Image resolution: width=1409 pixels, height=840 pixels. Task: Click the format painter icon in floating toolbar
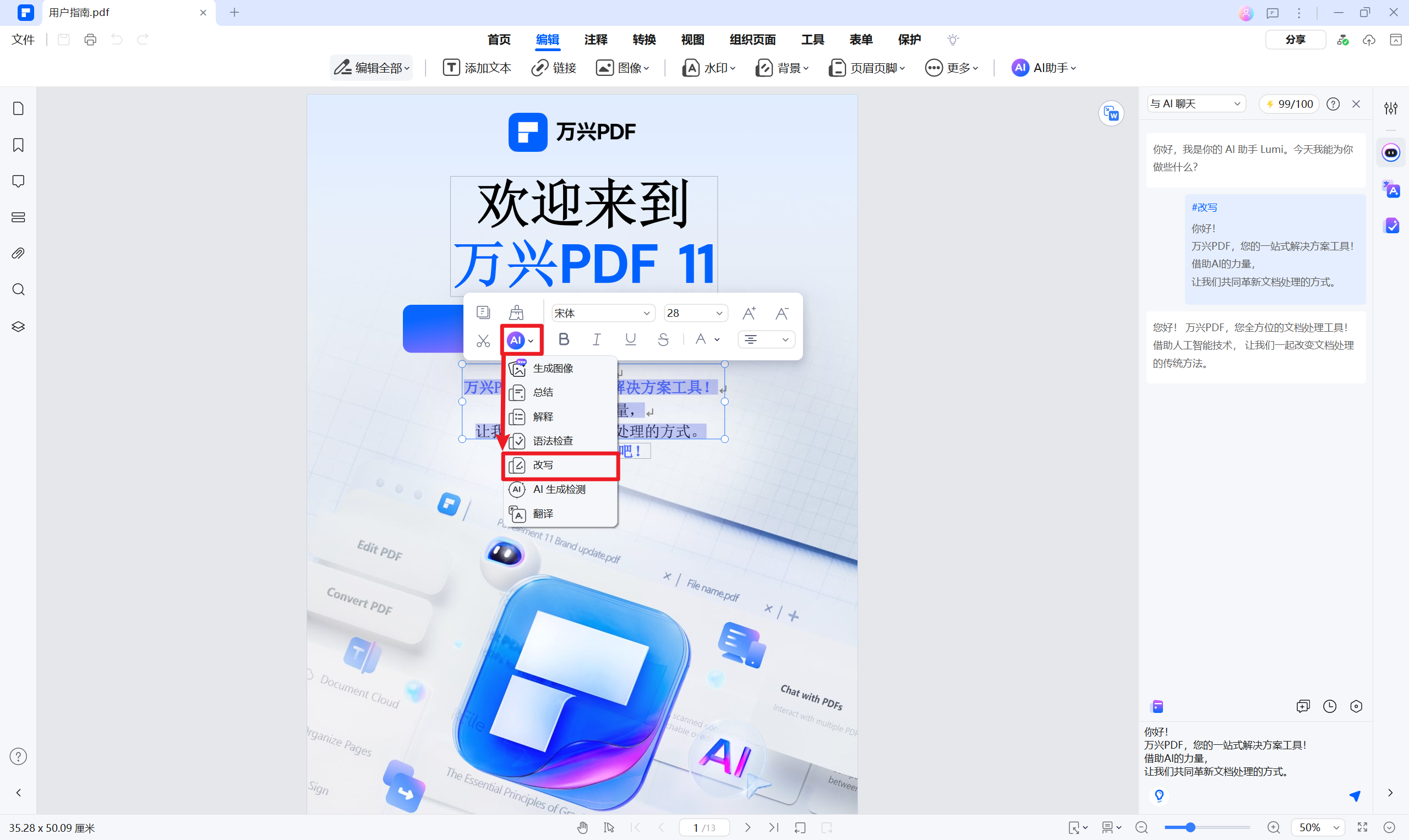tap(516, 312)
